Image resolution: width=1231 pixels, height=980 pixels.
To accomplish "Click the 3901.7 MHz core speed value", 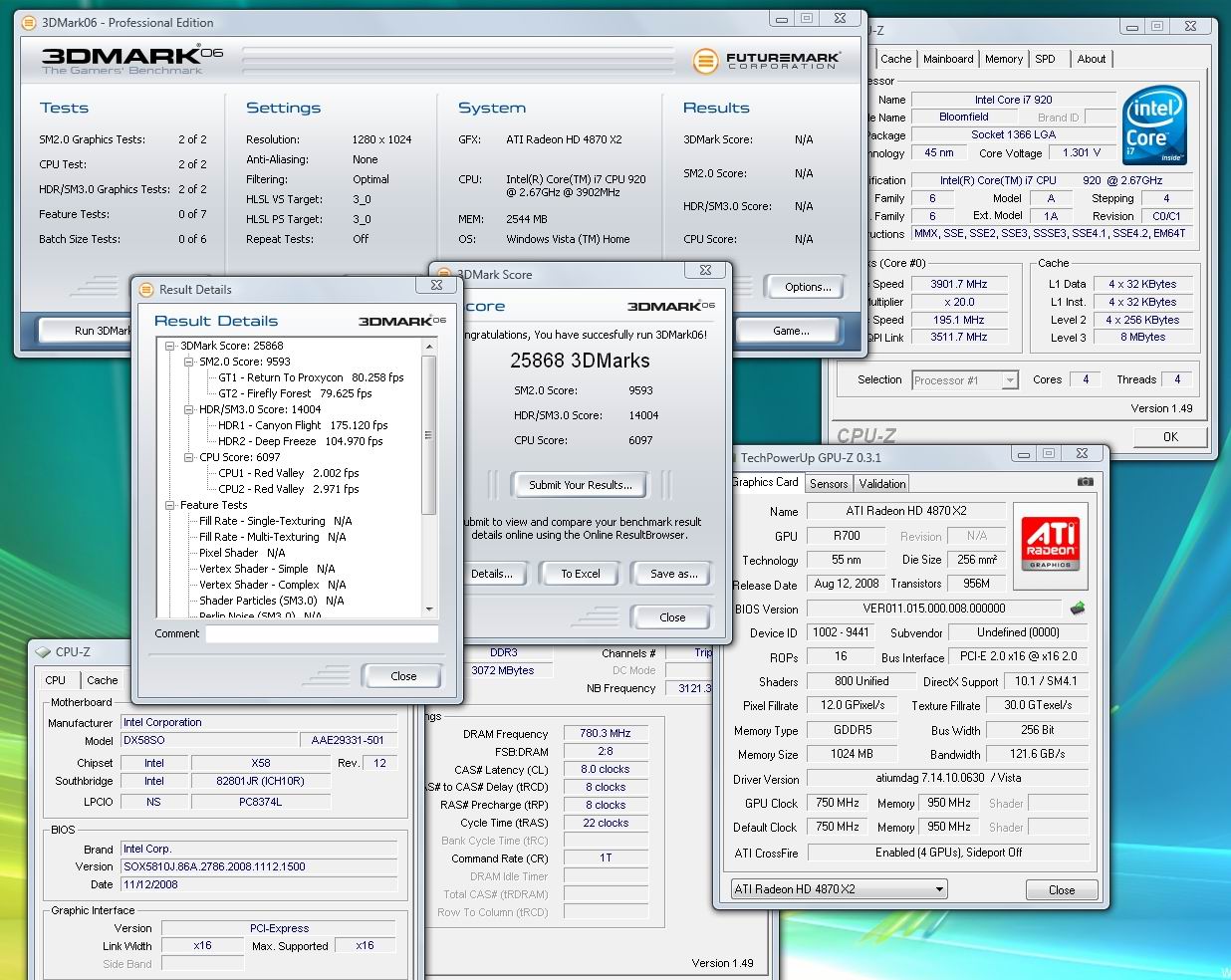I will click(959, 284).
